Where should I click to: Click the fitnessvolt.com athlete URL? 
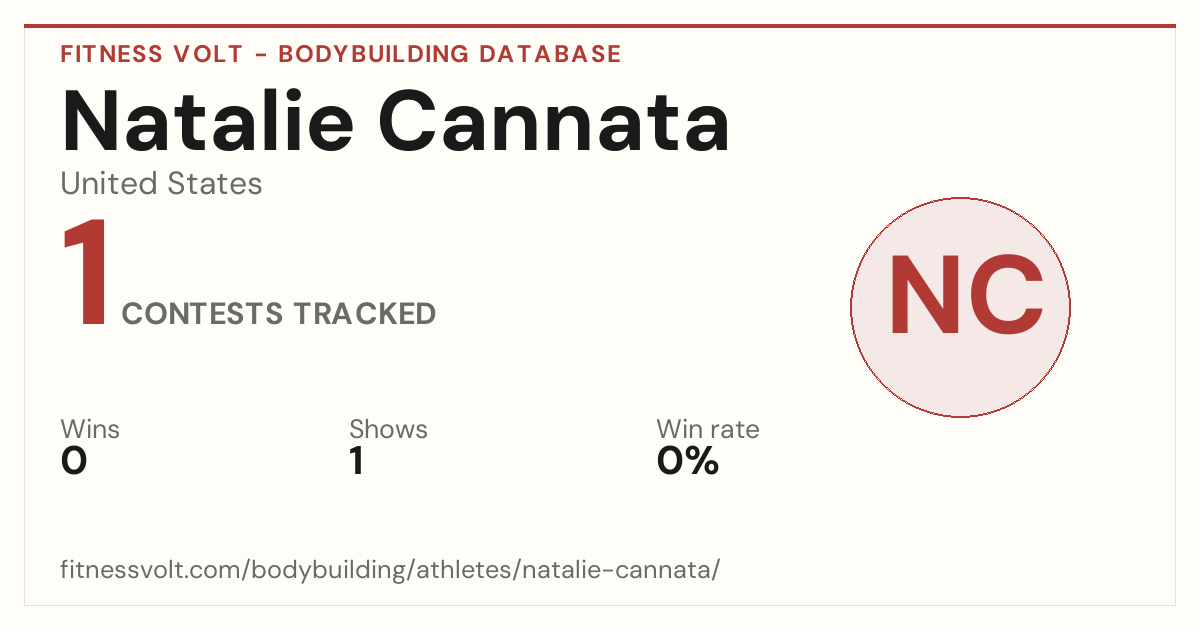click(x=390, y=570)
